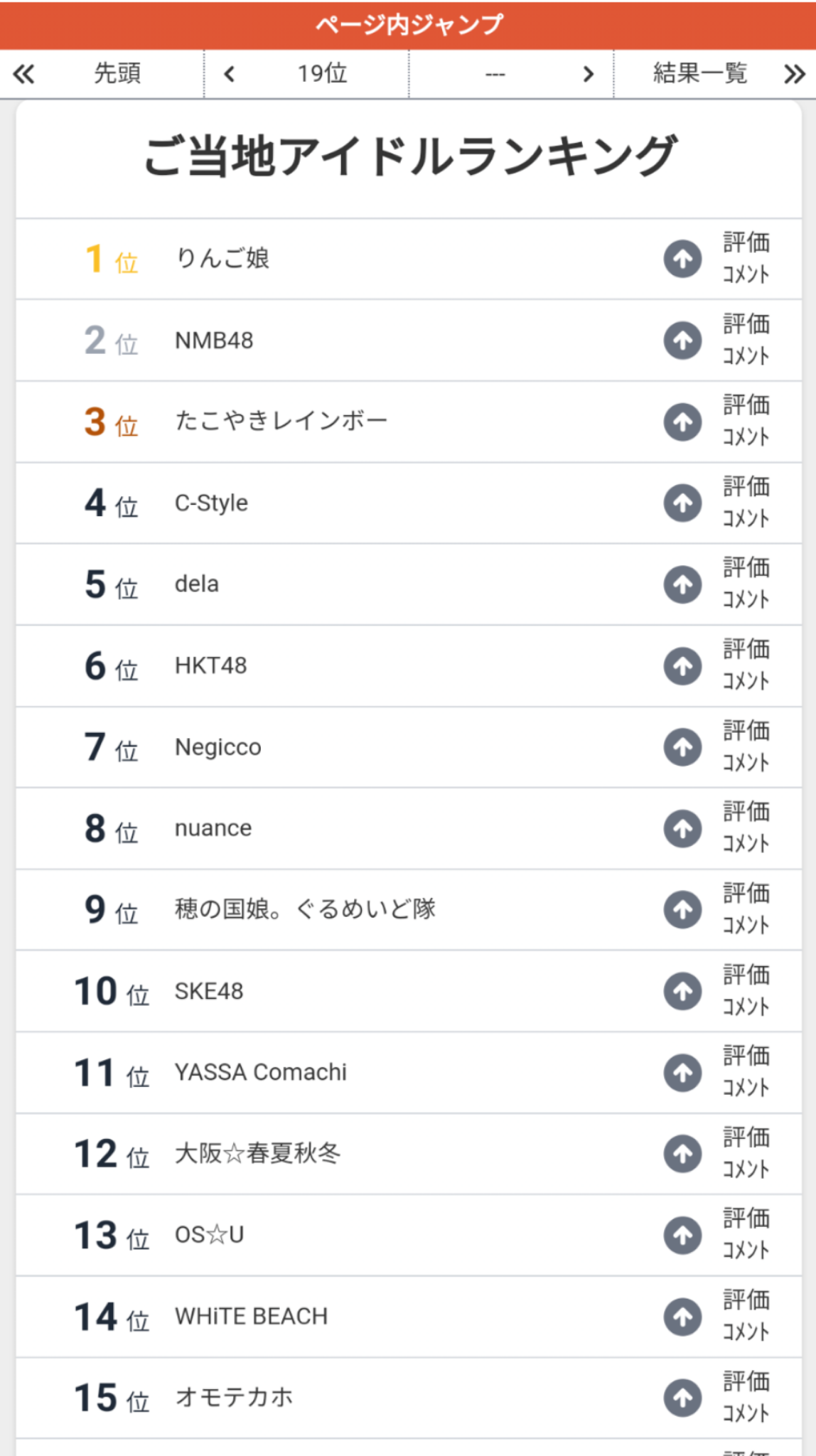Upvote SKE48 with the circle arrow
This screenshot has width=816, height=1456.
(682, 991)
